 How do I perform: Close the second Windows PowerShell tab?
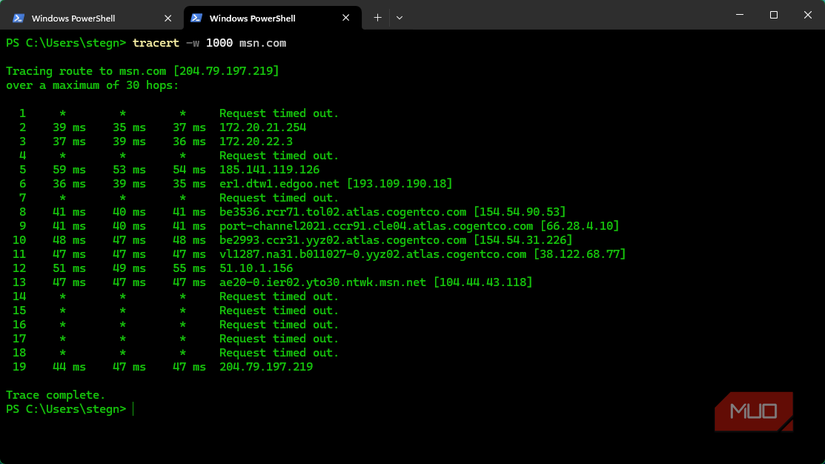346,18
